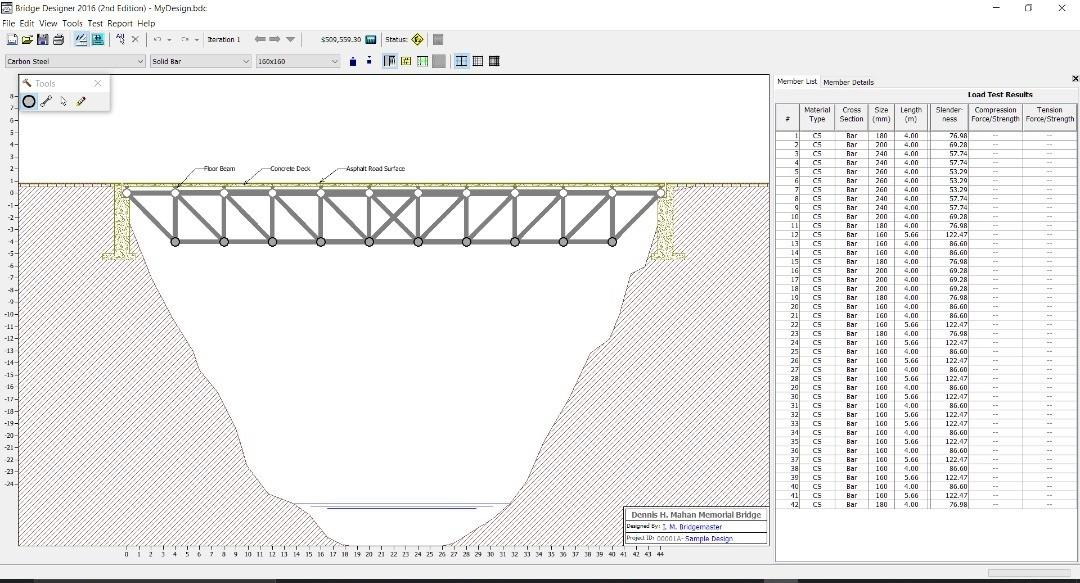
Task: Close the floating Tools palette
Action: click(x=97, y=83)
